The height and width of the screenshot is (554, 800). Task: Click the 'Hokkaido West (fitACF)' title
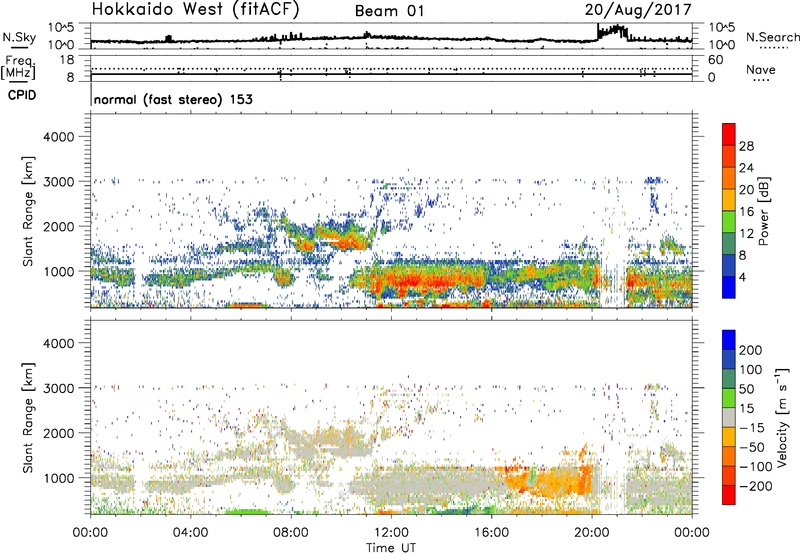(195, 10)
